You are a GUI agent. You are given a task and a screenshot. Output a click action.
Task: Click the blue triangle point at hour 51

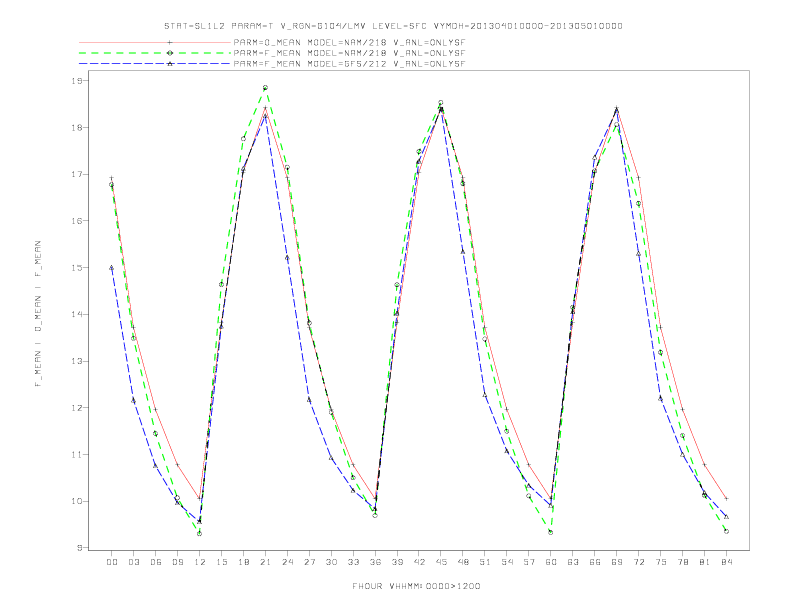click(485, 395)
